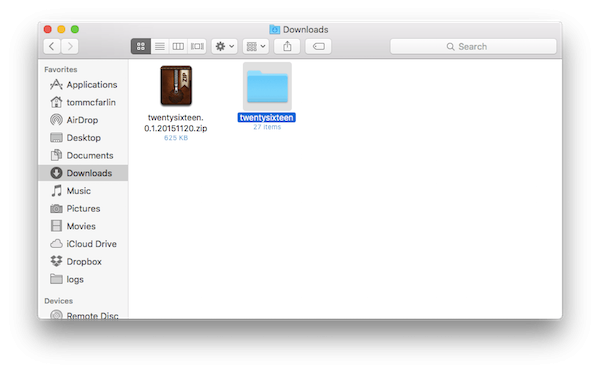Select the twentysixteen folder icon
600x373 pixels.
click(267, 86)
